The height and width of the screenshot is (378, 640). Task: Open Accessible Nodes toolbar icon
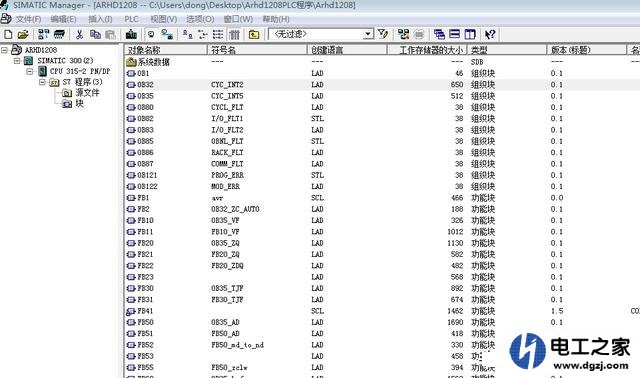(x=43, y=35)
